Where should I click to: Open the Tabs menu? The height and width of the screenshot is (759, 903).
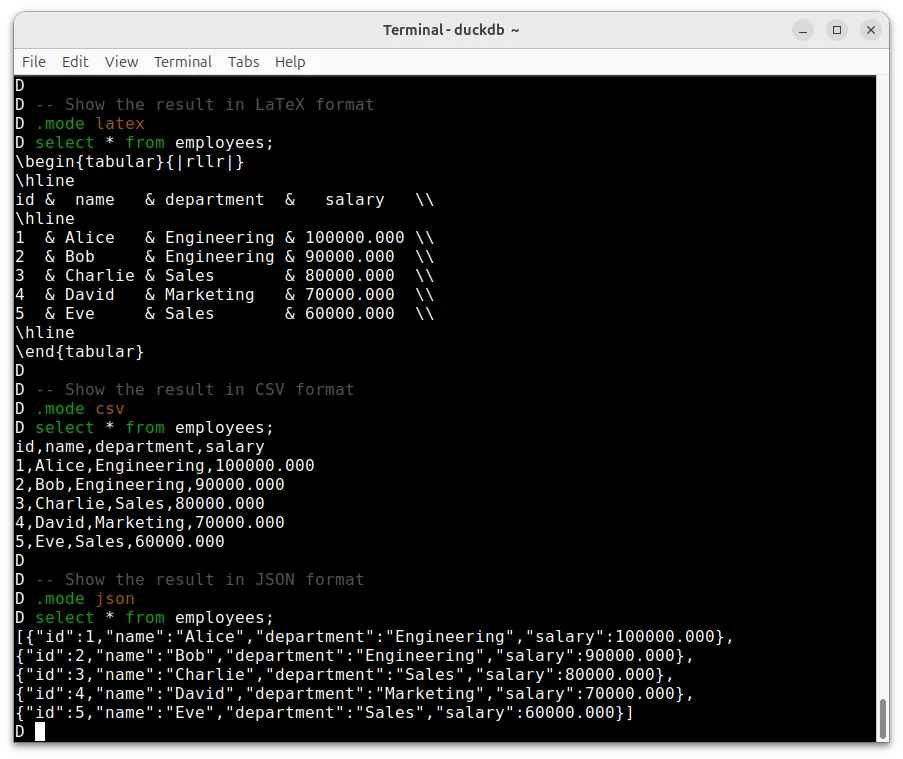[x=243, y=62]
